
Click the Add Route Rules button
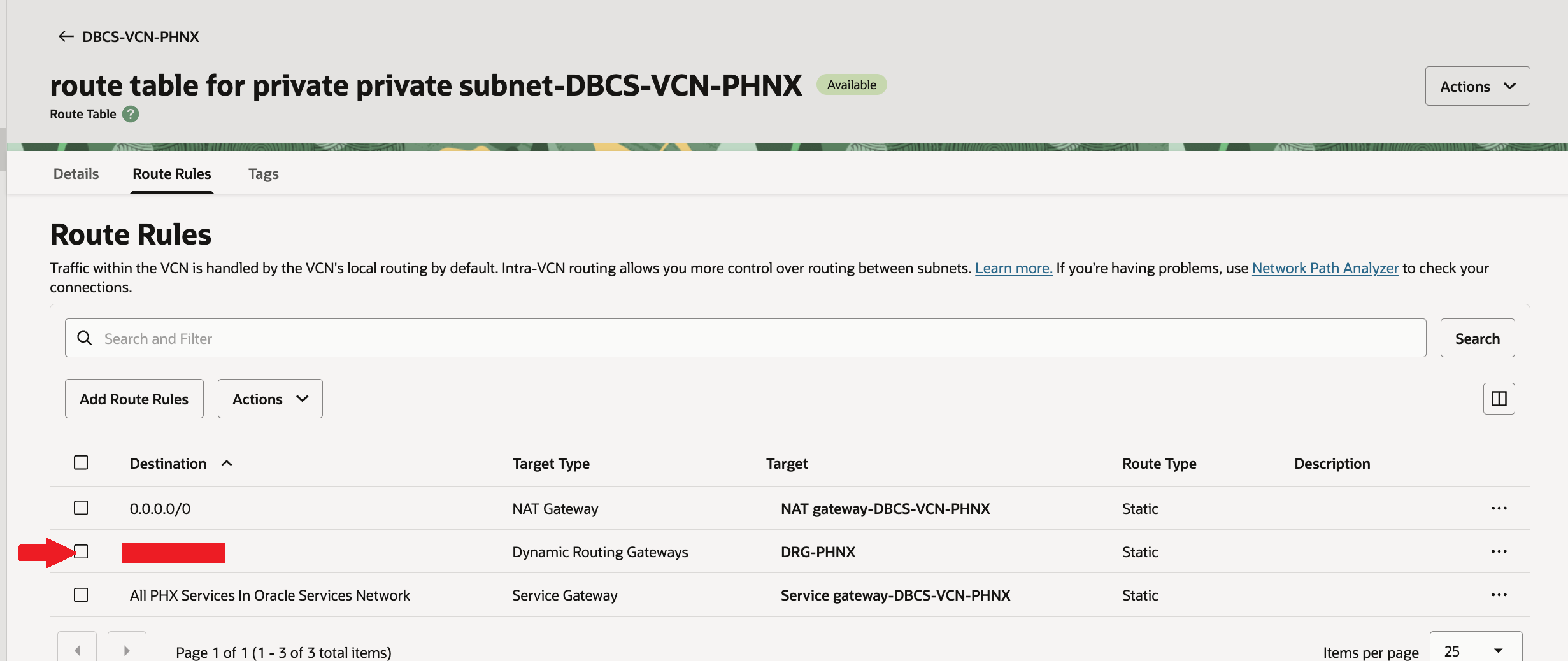134,399
